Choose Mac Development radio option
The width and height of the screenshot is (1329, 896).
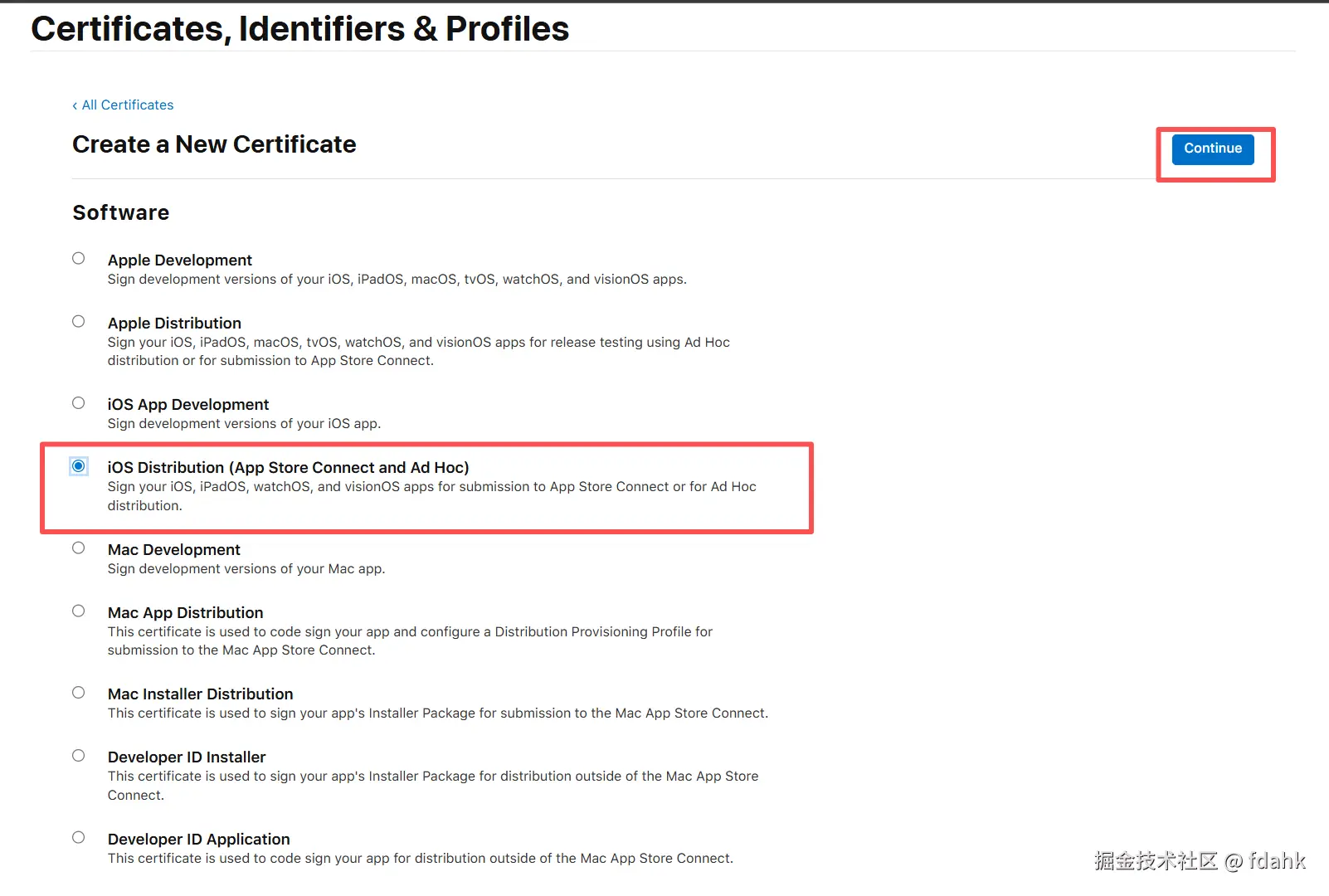click(78, 548)
